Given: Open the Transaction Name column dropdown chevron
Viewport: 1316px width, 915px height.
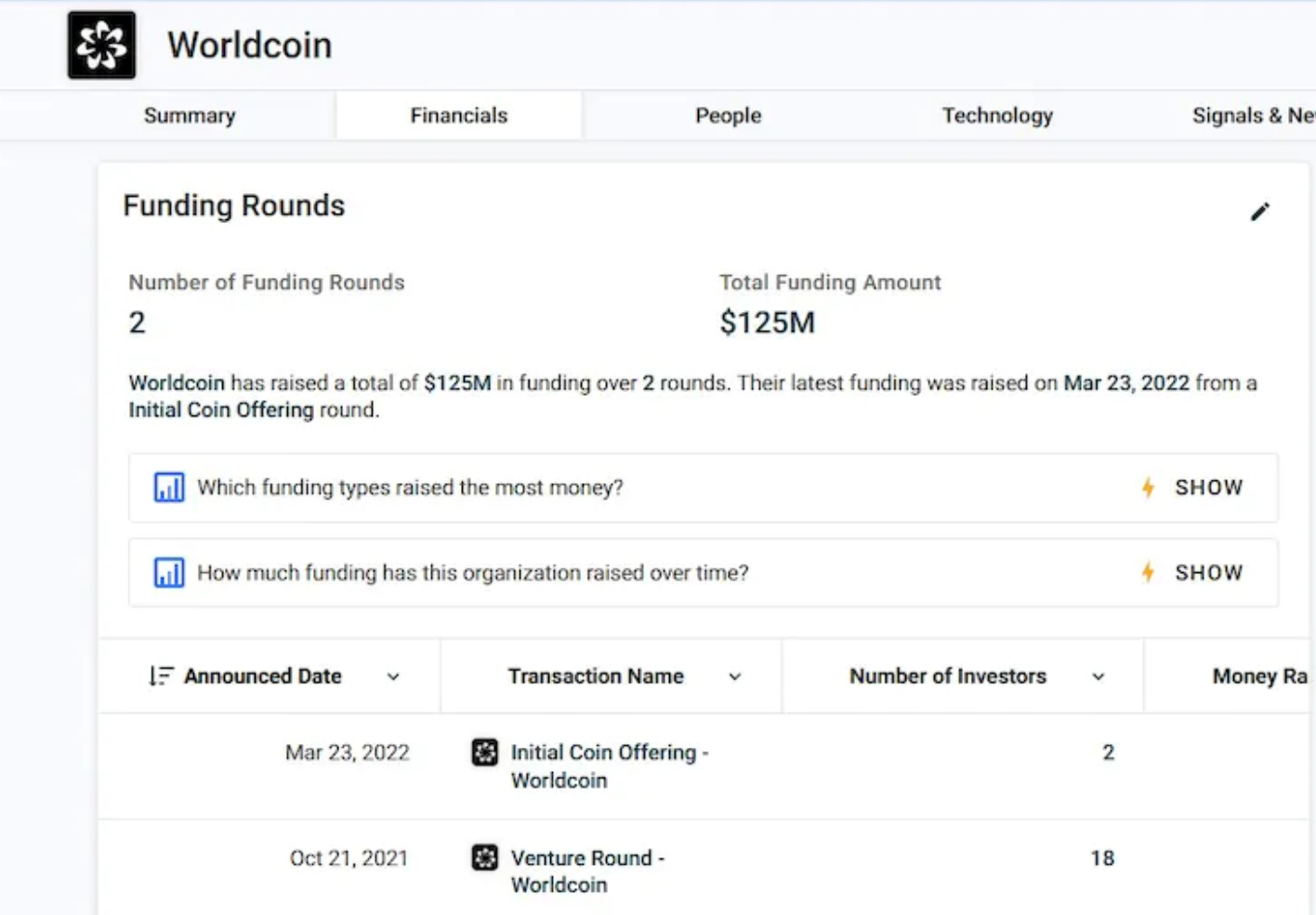Looking at the screenshot, I should click(x=735, y=677).
